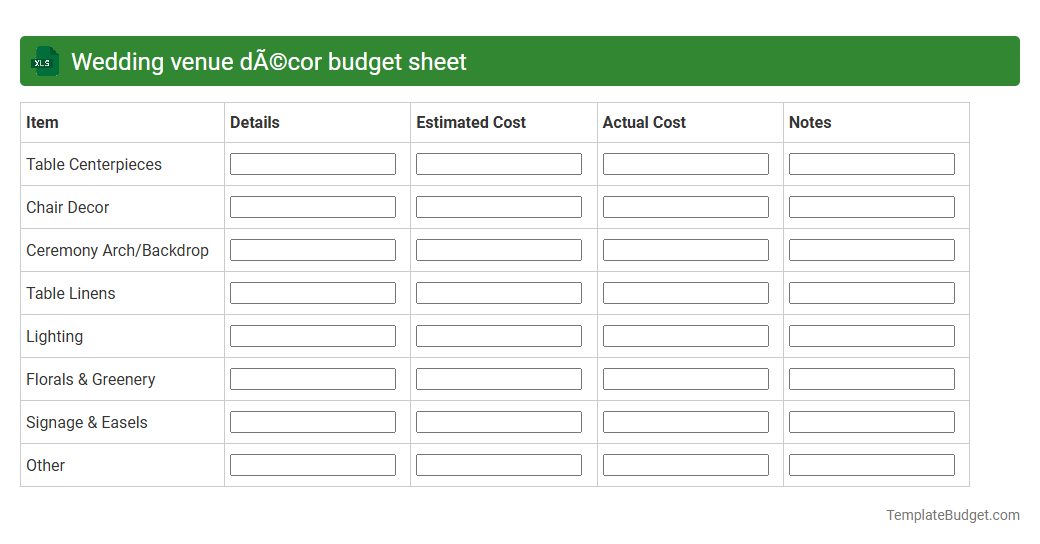Click Actual Cost field for Florals & Greenery
Image resolution: width=1040 pixels, height=544 pixels.
686,379
